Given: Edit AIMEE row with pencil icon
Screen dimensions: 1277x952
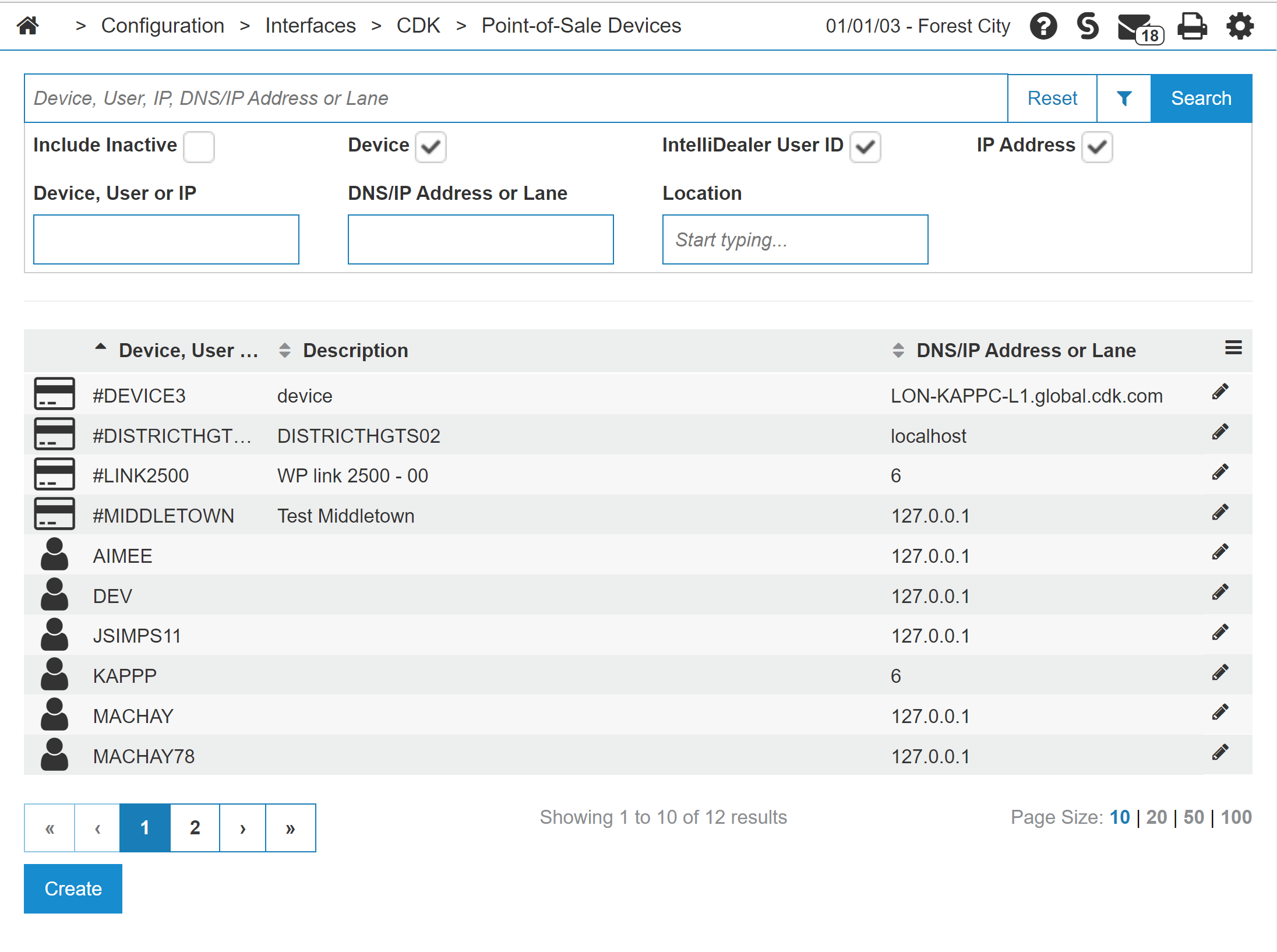Looking at the screenshot, I should (1220, 552).
